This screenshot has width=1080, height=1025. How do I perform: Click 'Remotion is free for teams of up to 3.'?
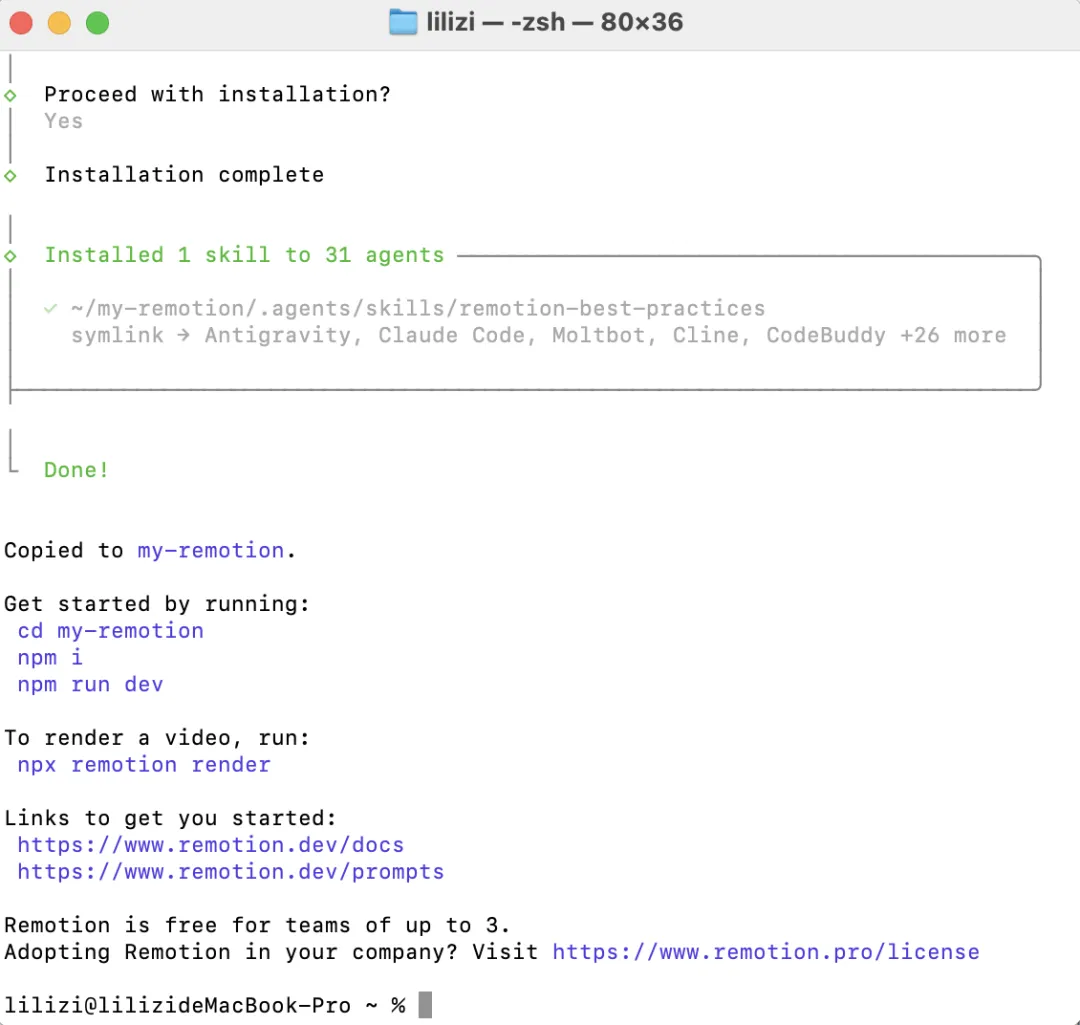click(x=257, y=925)
